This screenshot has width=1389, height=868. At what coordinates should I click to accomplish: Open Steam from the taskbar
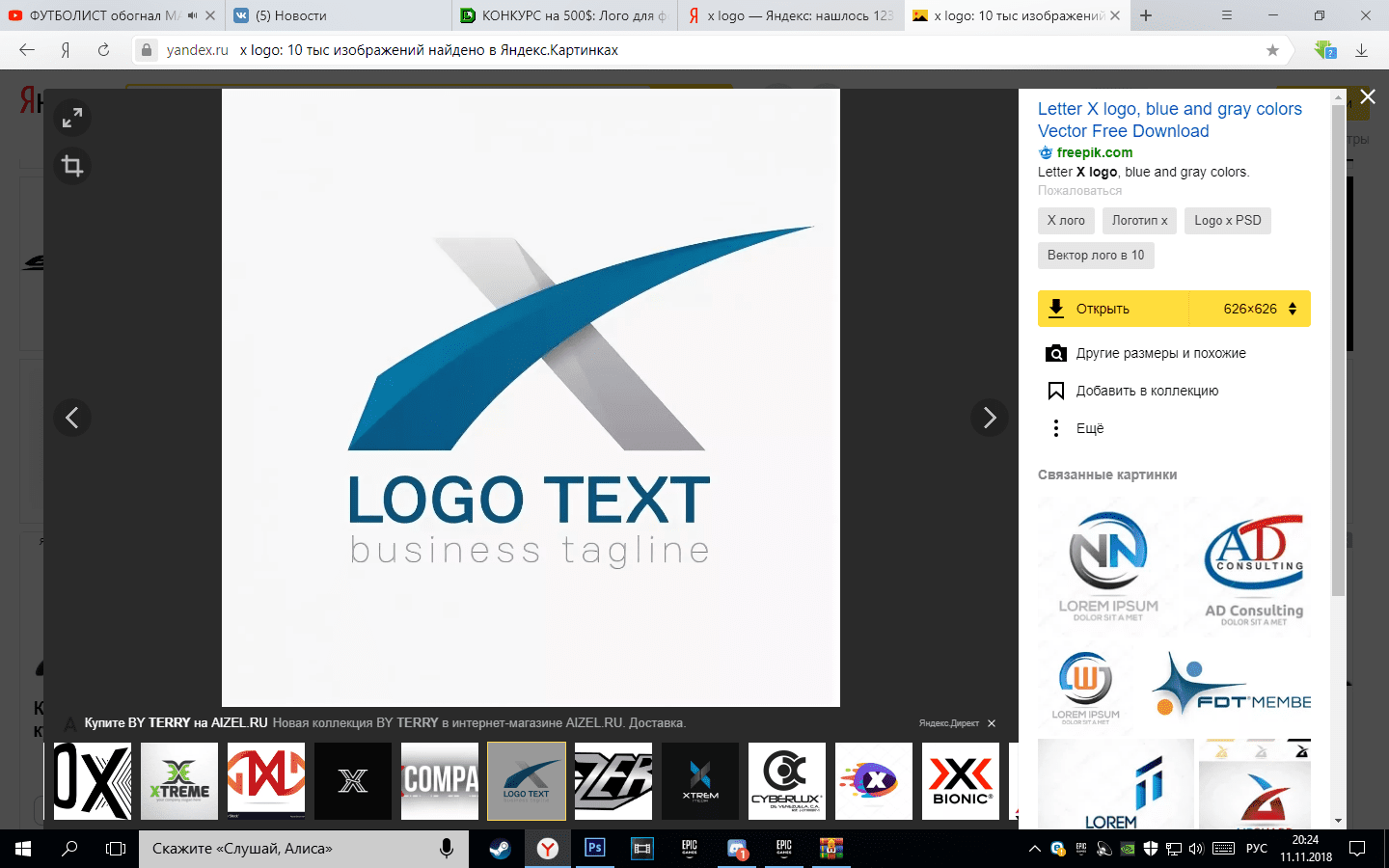[x=500, y=849]
